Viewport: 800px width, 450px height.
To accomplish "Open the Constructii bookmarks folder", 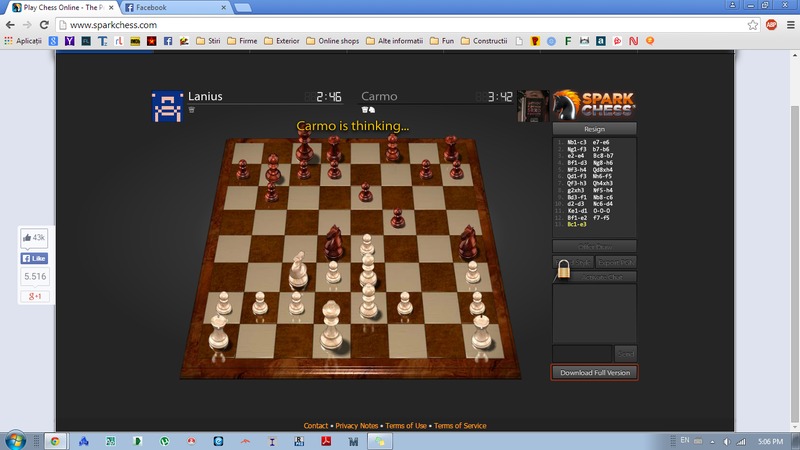I will click(482, 41).
